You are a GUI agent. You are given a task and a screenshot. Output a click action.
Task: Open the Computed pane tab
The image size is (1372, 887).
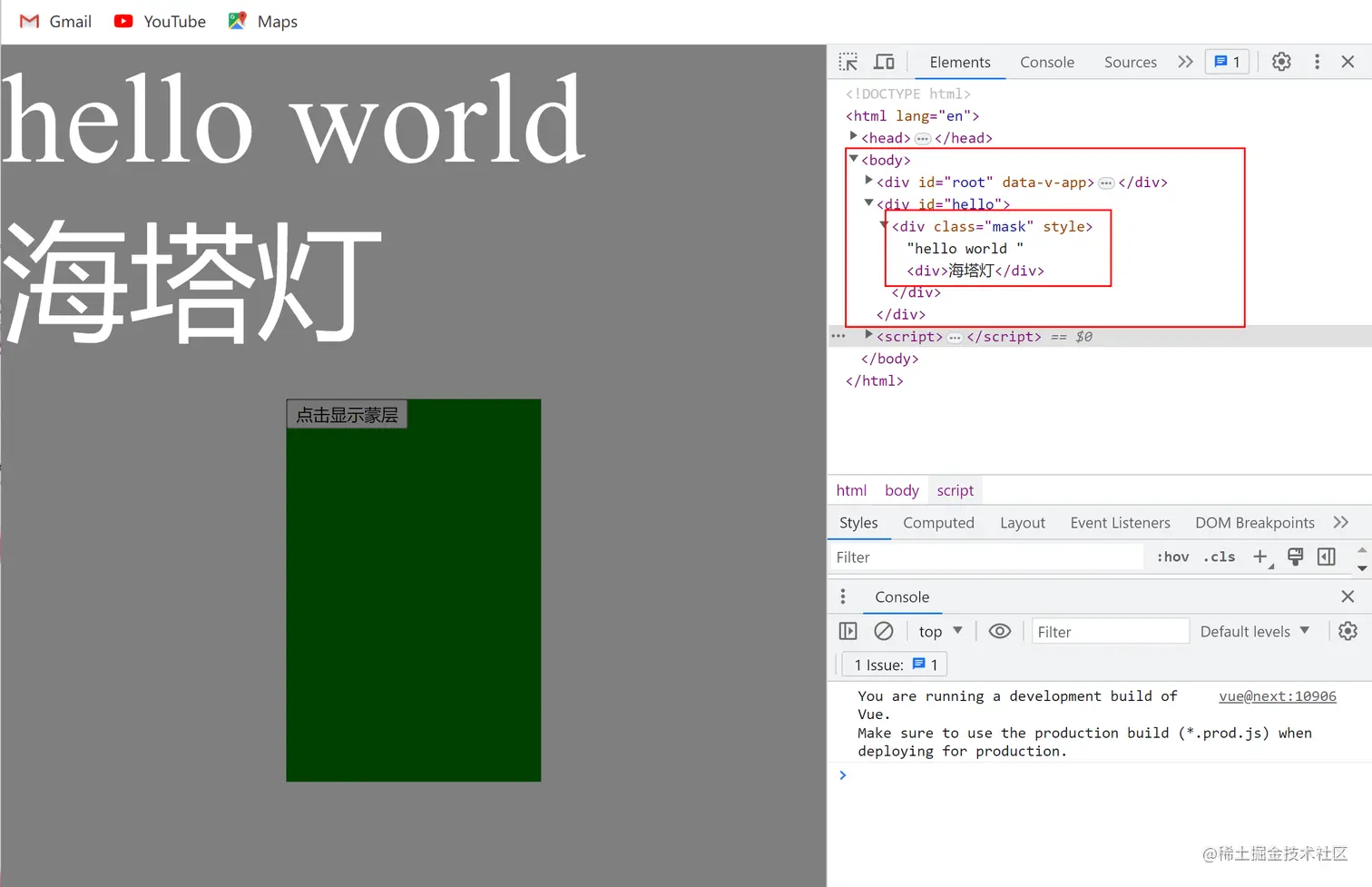[938, 523]
